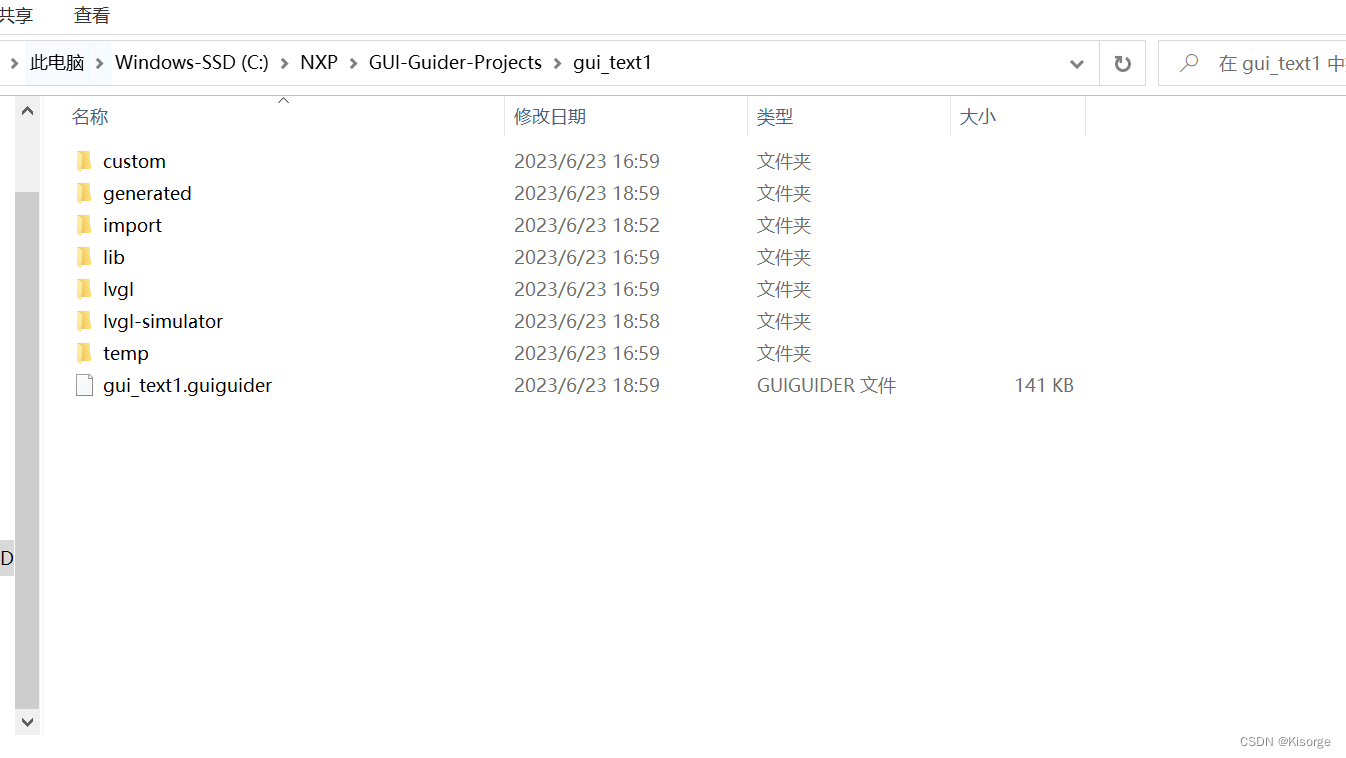
Task: Expand chevron after 此电脑 in path
Action: click(x=100, y=63)
